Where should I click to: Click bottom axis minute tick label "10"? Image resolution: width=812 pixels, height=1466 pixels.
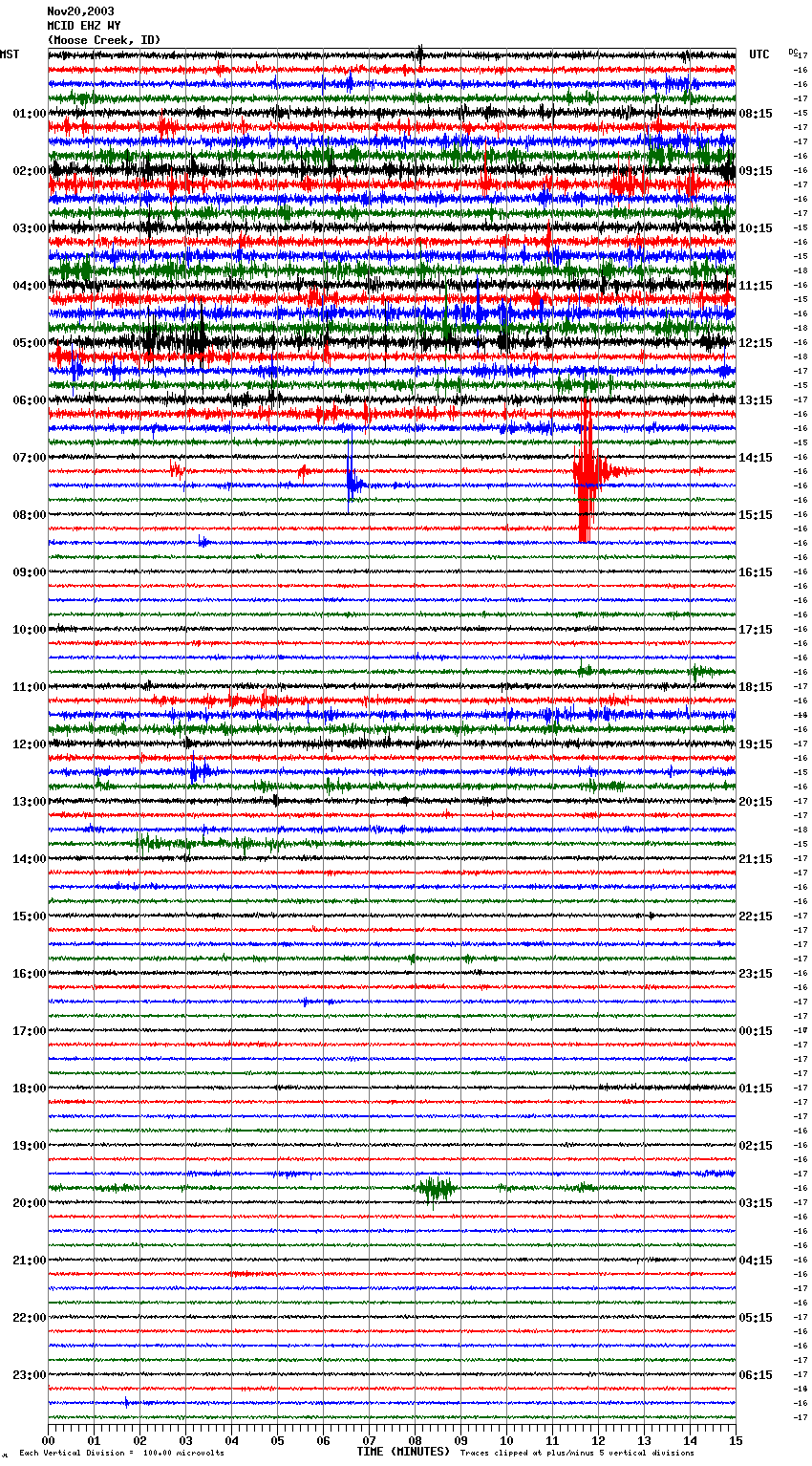[506, 1440]
